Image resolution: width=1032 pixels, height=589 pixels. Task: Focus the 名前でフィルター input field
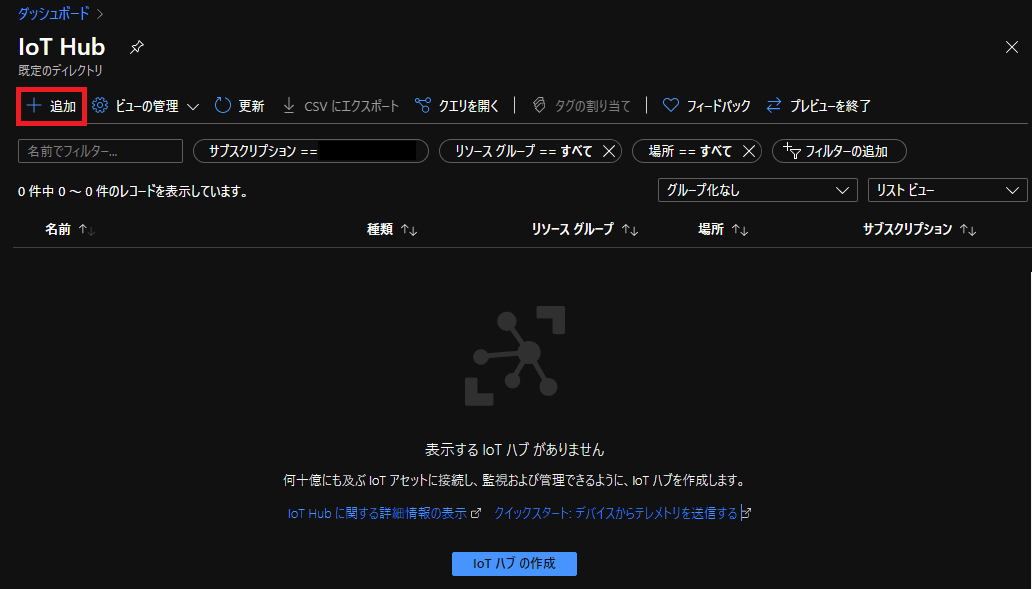pyautogui.click(x=100, y=151)
